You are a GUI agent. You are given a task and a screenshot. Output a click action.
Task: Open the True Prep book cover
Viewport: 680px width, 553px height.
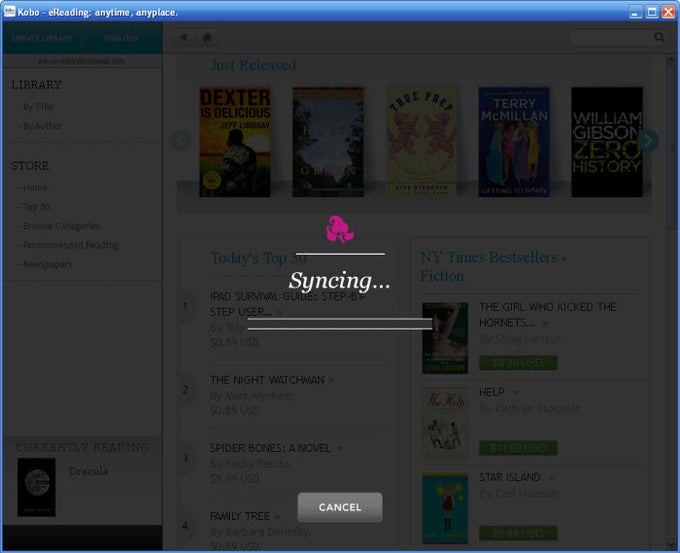pos(422,142)
